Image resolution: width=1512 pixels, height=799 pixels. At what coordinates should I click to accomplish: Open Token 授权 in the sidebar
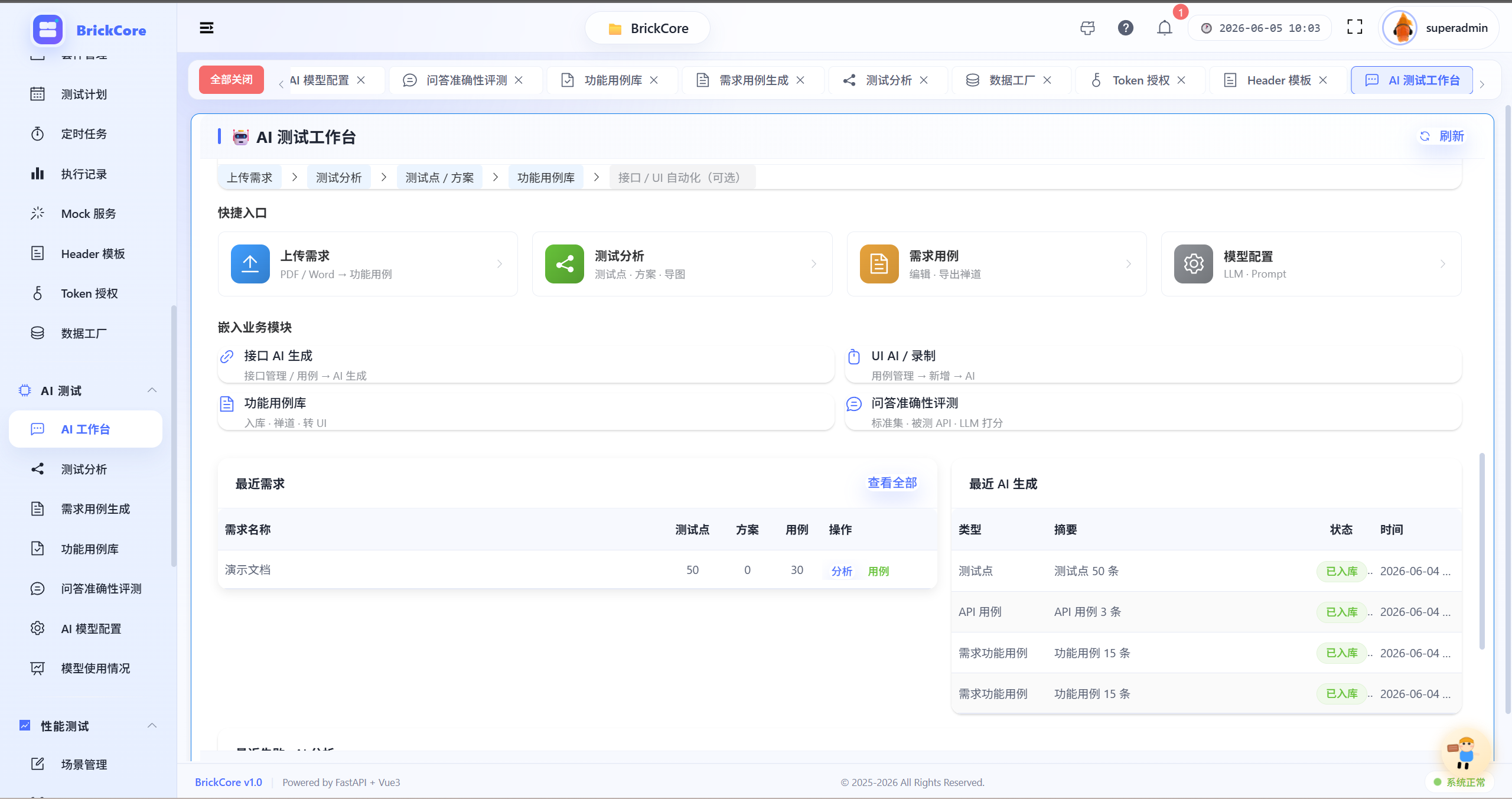(86, 293)
